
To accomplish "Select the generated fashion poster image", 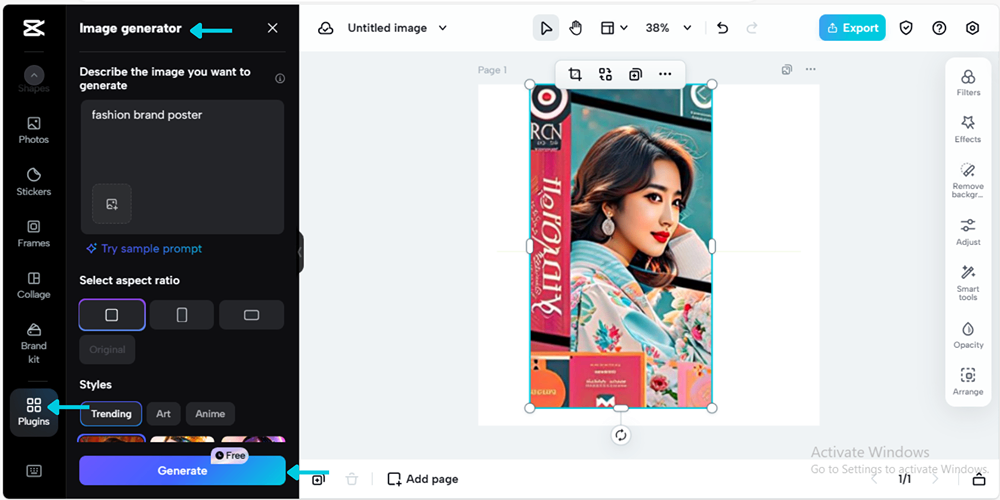I will pyautogui.click(x=621, y=246).
